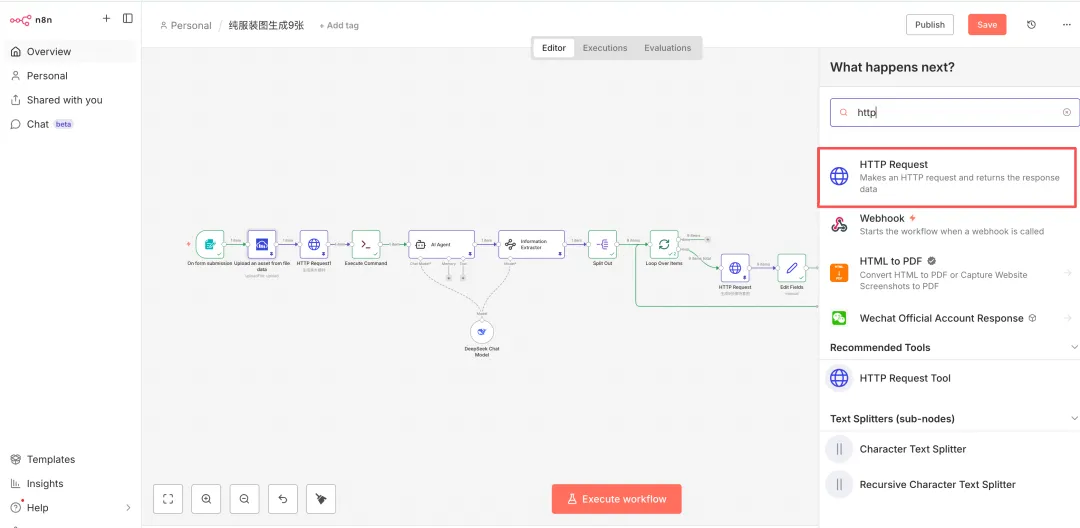This screenshot has width=1080, height=528.
Task: Click the Add tag link
Action: (x=339, y=25)
